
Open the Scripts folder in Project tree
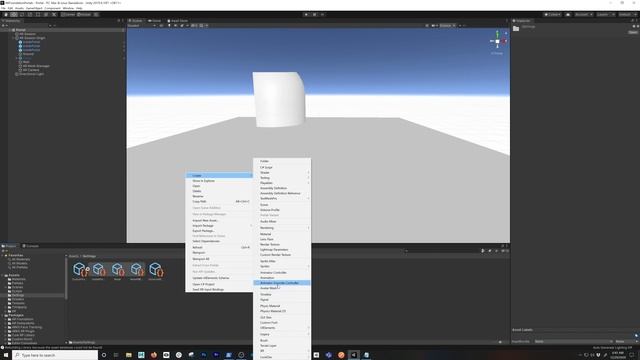point(17,291)
